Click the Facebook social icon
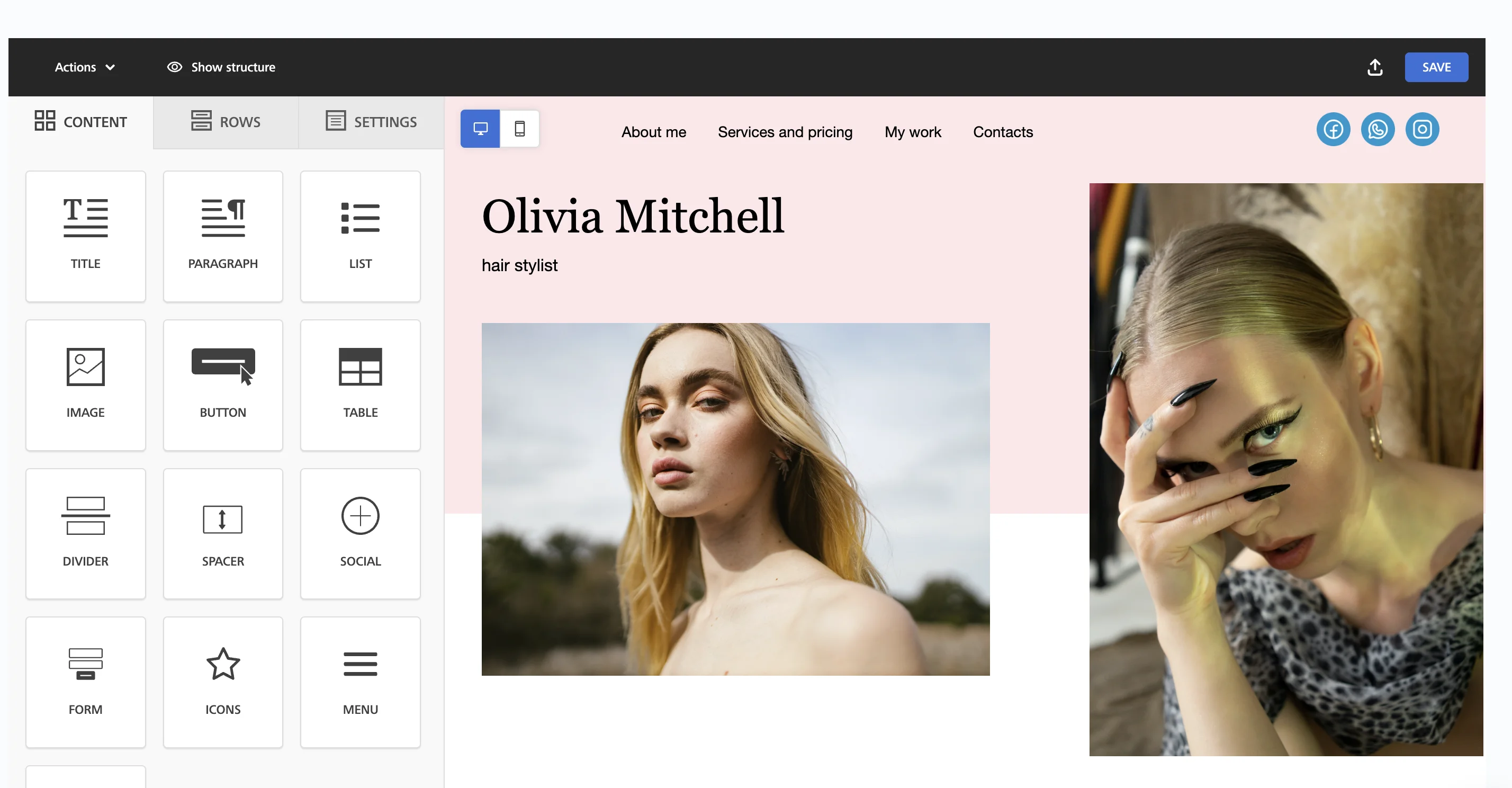1512x788 pixels. (1333, 129)
